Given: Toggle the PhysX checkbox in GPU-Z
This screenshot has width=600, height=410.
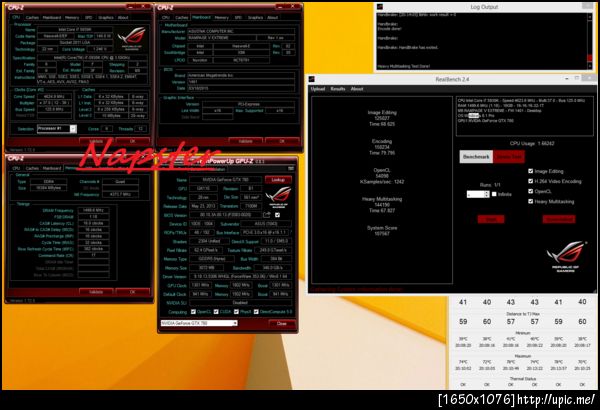Looking at the screenshot, I should pyautogui.click(x=236, y=312).
